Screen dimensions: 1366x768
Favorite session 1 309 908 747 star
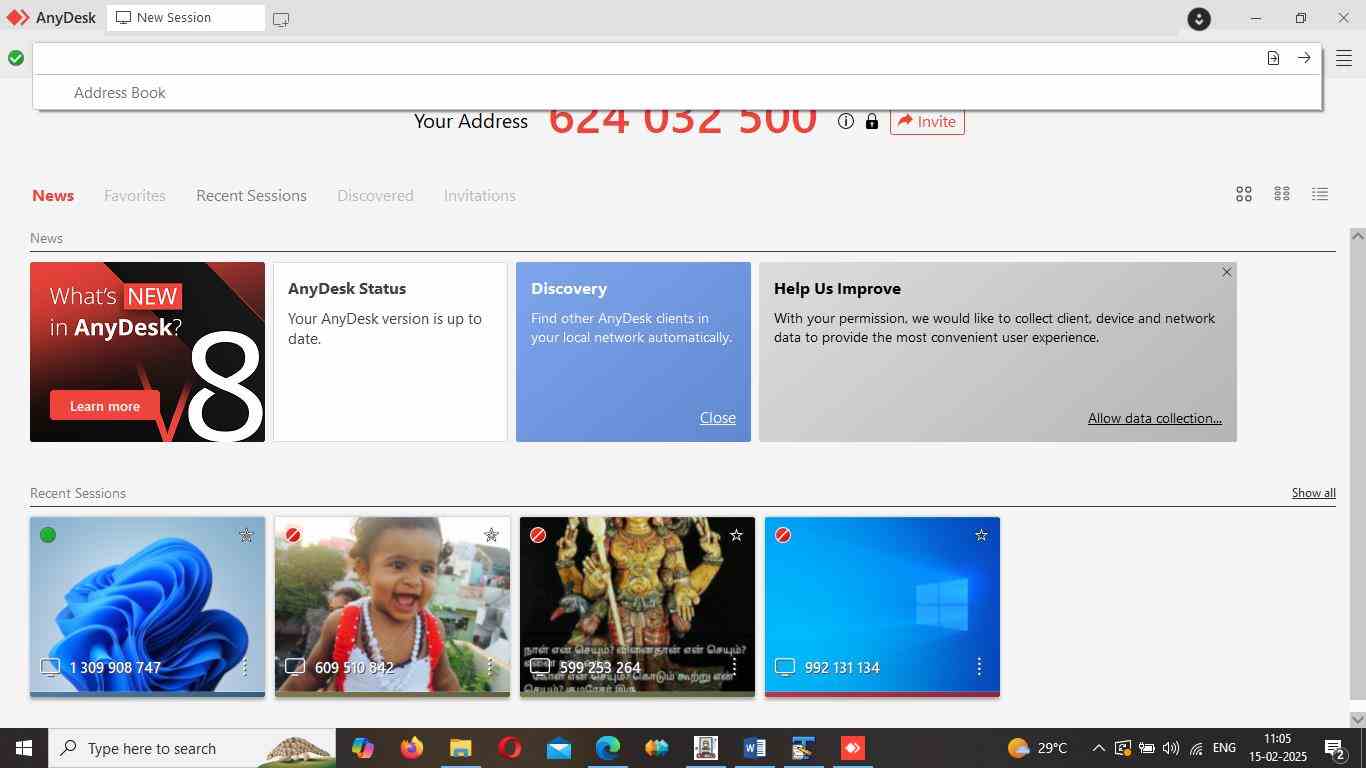246,535
